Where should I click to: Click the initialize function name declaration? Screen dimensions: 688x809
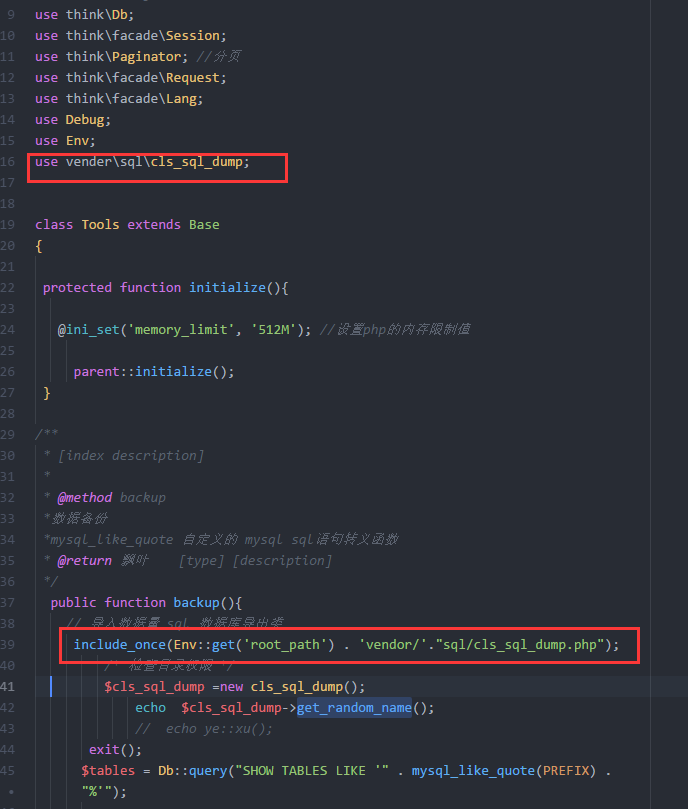(227, 287)
